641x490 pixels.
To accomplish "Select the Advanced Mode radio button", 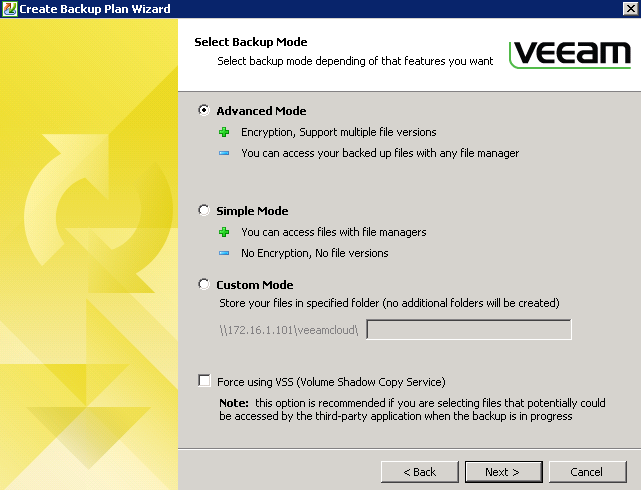I will tap(205, 111).
